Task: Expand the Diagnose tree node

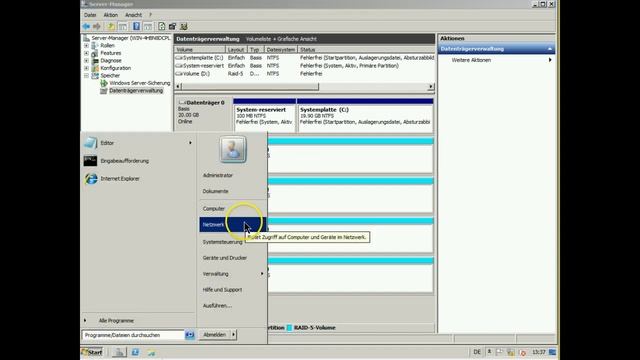Action: point(86,60)
